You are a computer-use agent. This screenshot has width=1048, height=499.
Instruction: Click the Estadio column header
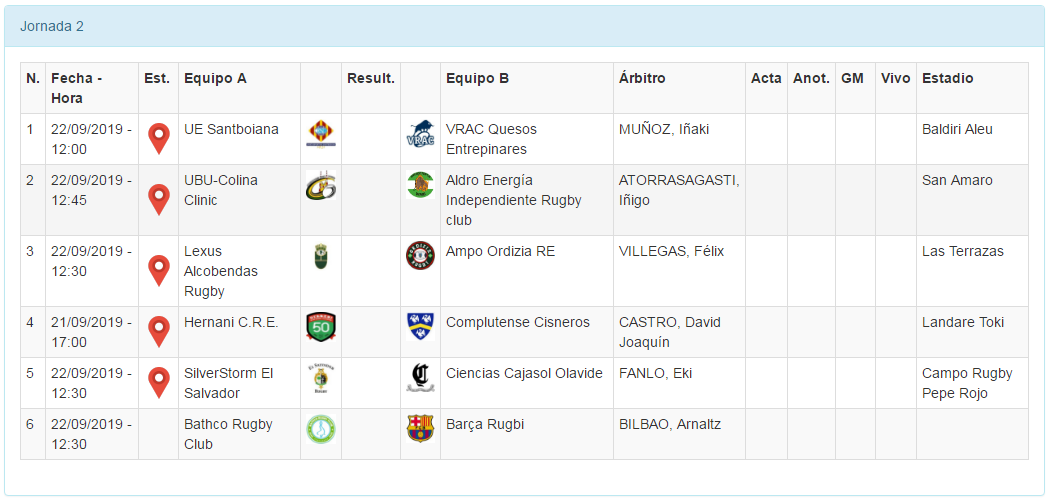947,78
